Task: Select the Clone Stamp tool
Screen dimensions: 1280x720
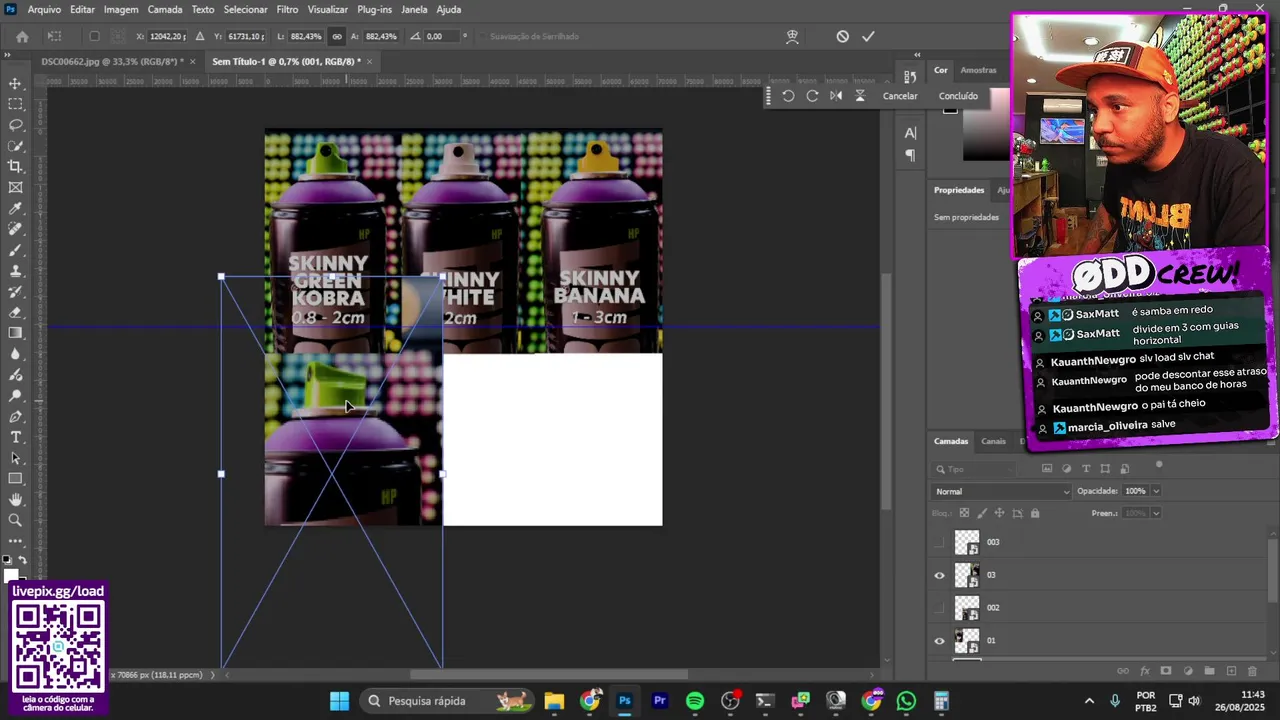Action: [15, 271]
